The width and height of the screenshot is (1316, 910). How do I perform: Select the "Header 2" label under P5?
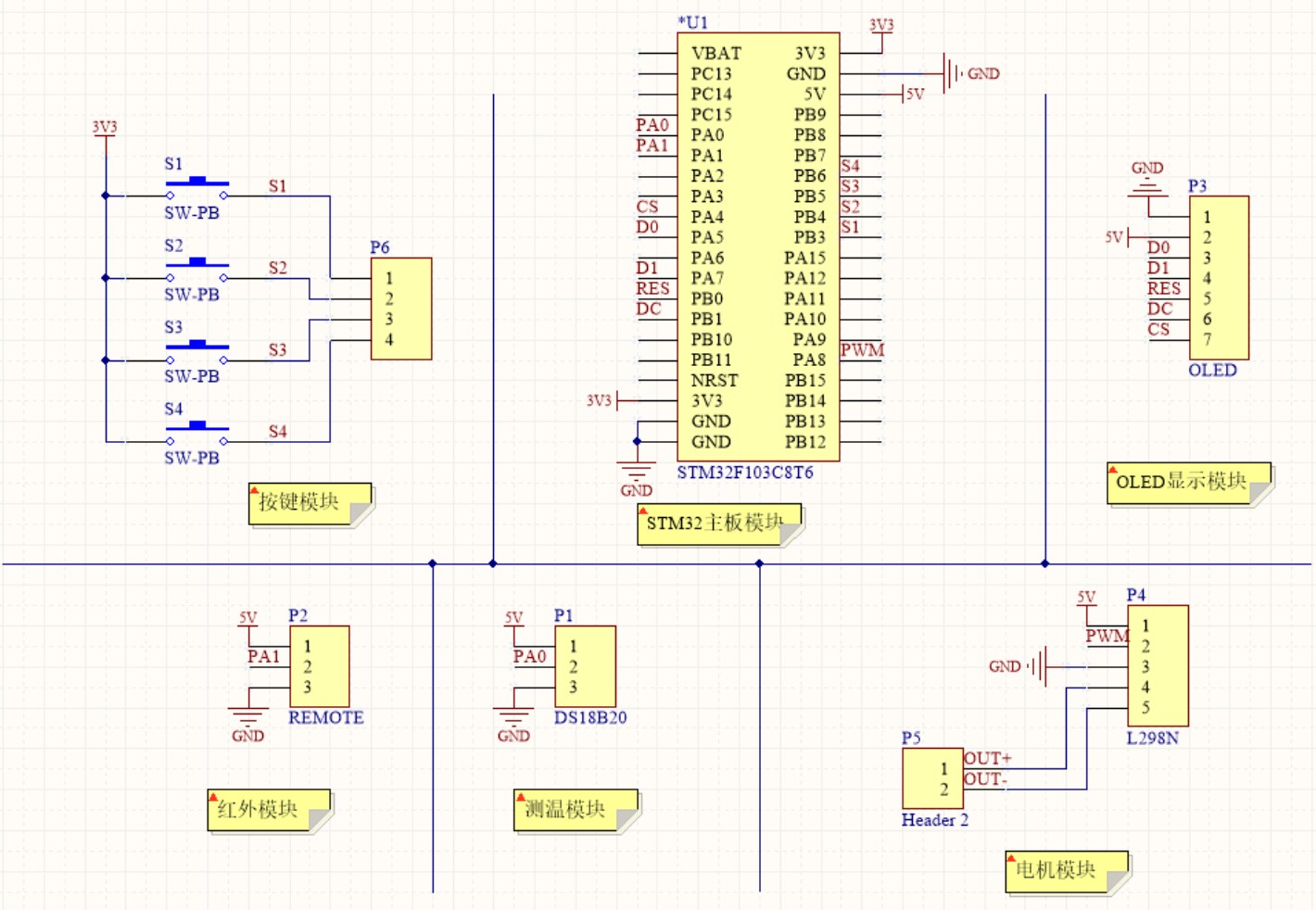click(935, 820)
